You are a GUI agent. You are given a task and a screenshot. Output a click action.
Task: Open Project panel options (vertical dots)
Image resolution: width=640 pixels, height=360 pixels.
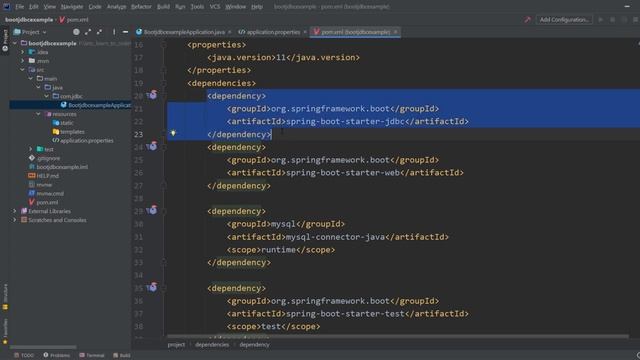[x=114, y=32]
